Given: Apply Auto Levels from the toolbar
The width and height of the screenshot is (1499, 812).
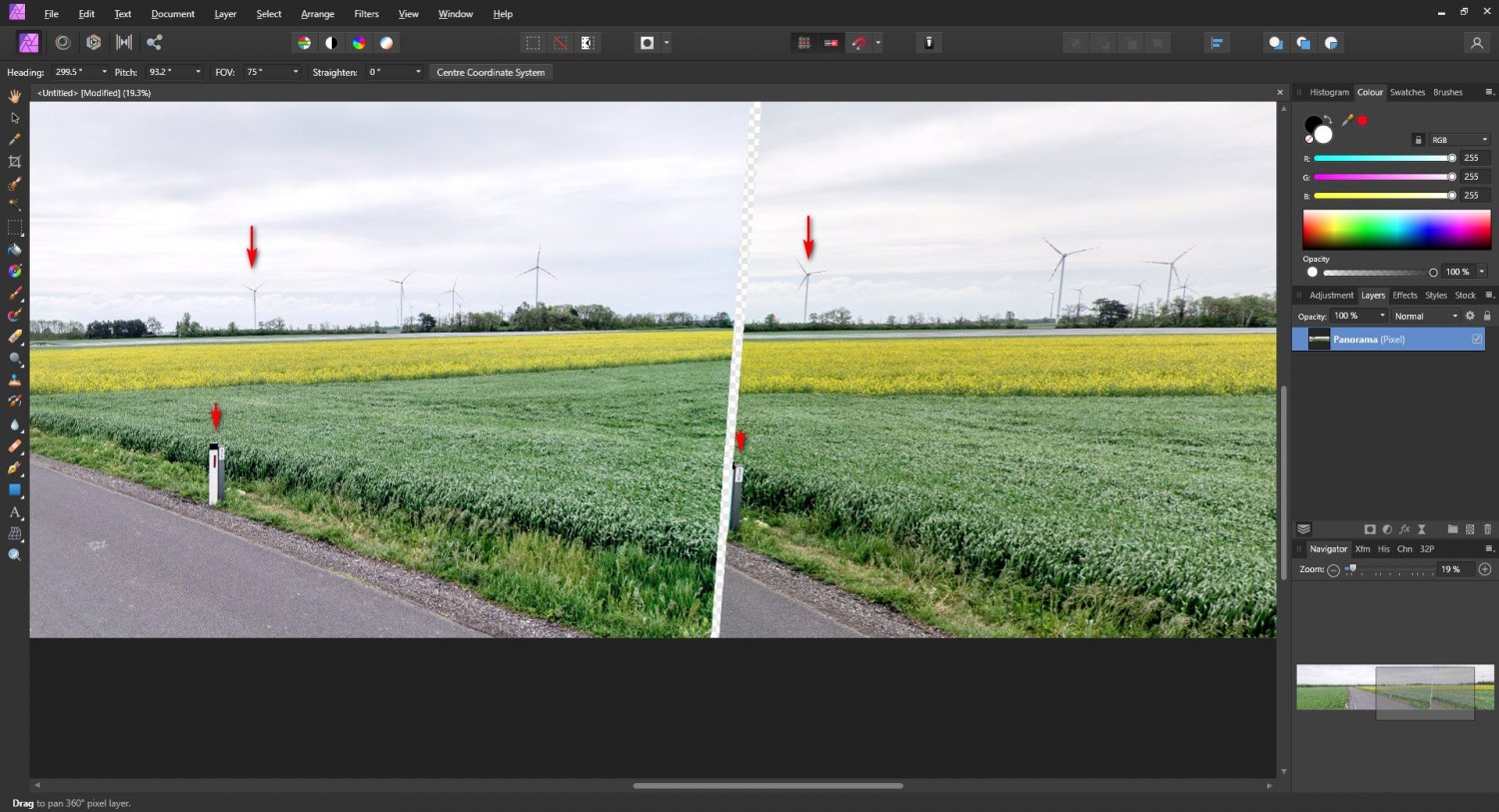Looking at the screenshot, I should click(x=303, y=42).
